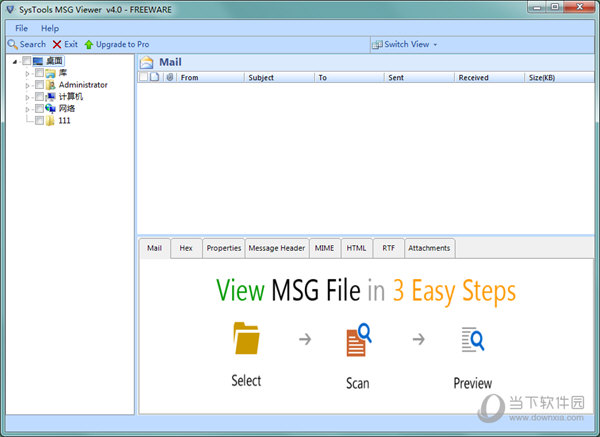600x437 pixels.
Task: Click the computer icon beside 计算机
Action: tap(51, 96)
